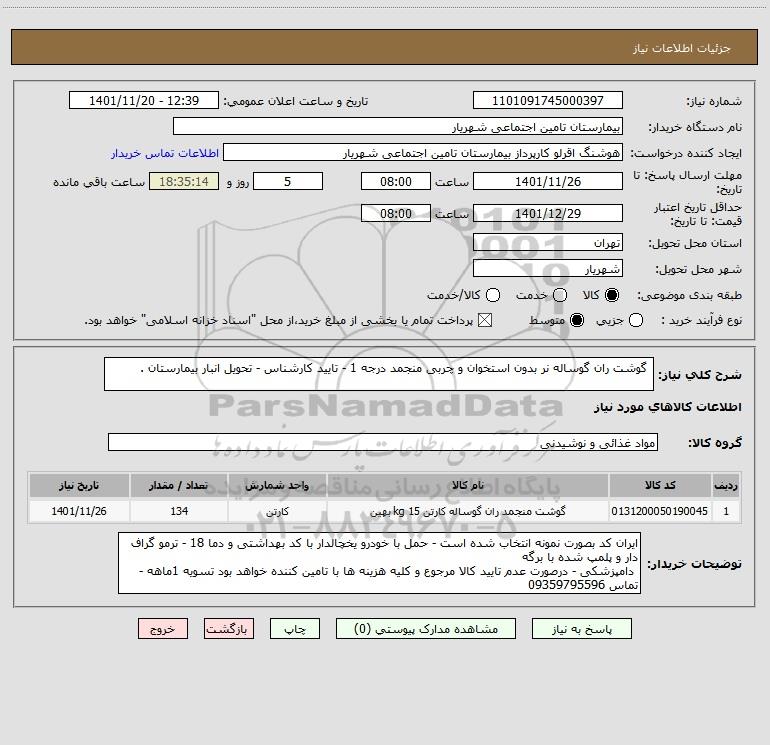Select the خدمت radio button

[x=560, y=295]
